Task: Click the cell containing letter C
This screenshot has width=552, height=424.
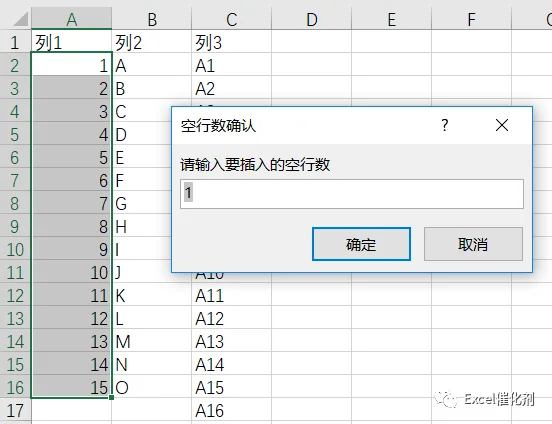Action: pyautogui.click(x=143, y=111)
